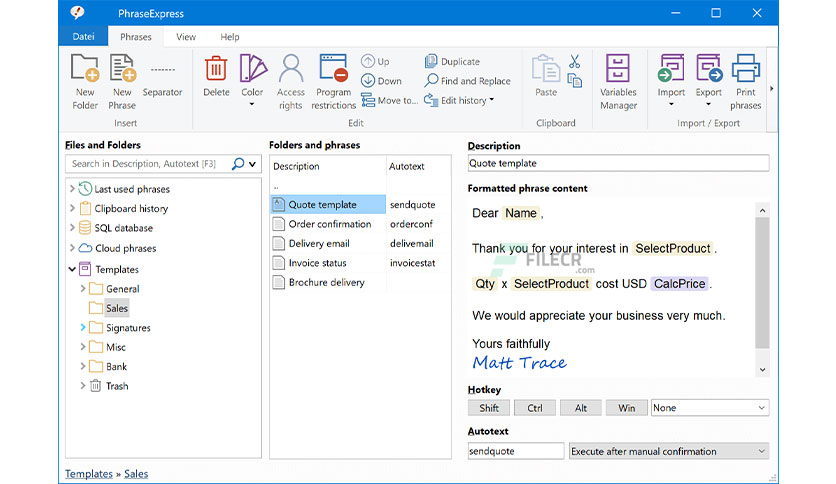Image resolution: width=836 pixels, height=484 pixels.
Task: Click the Templates breadcrumb link
Action: point(88,474)
